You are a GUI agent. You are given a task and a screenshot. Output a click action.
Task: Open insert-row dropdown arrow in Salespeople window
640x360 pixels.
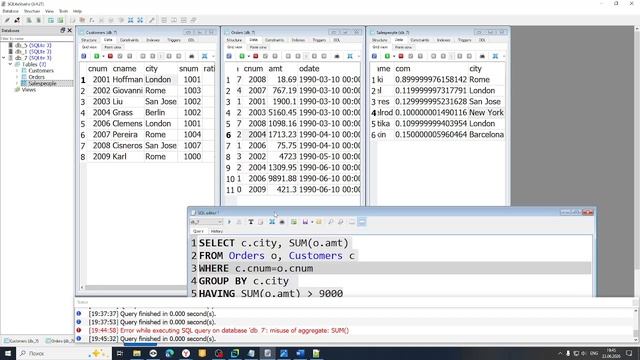[394, 56]
